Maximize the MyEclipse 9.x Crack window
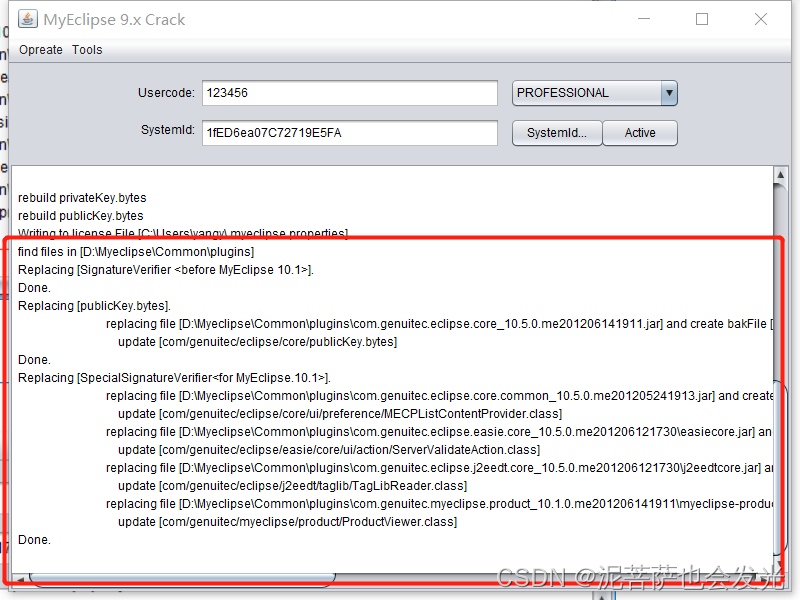The image size is (800, 600). [702, 19]
